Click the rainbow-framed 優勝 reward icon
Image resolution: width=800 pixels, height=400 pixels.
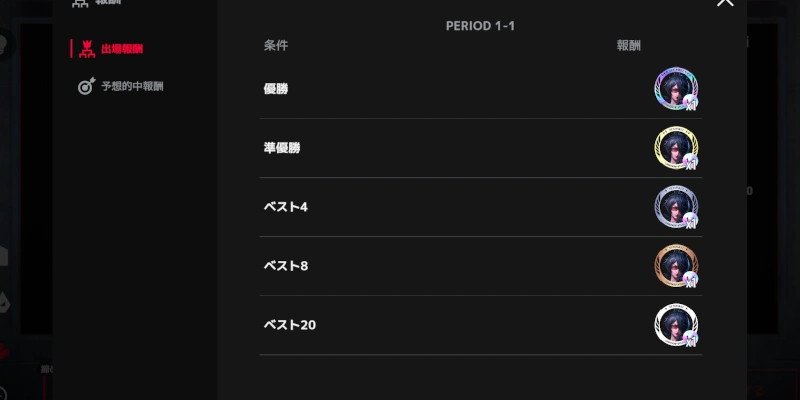pos(675,89)
